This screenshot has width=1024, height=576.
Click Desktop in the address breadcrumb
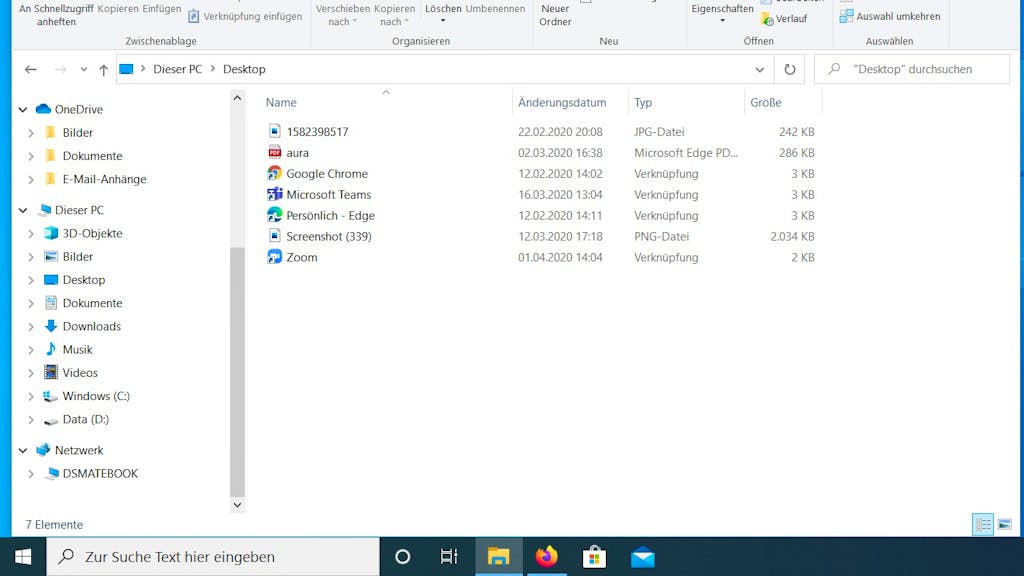pyautogui.click(x=244, y=69)
